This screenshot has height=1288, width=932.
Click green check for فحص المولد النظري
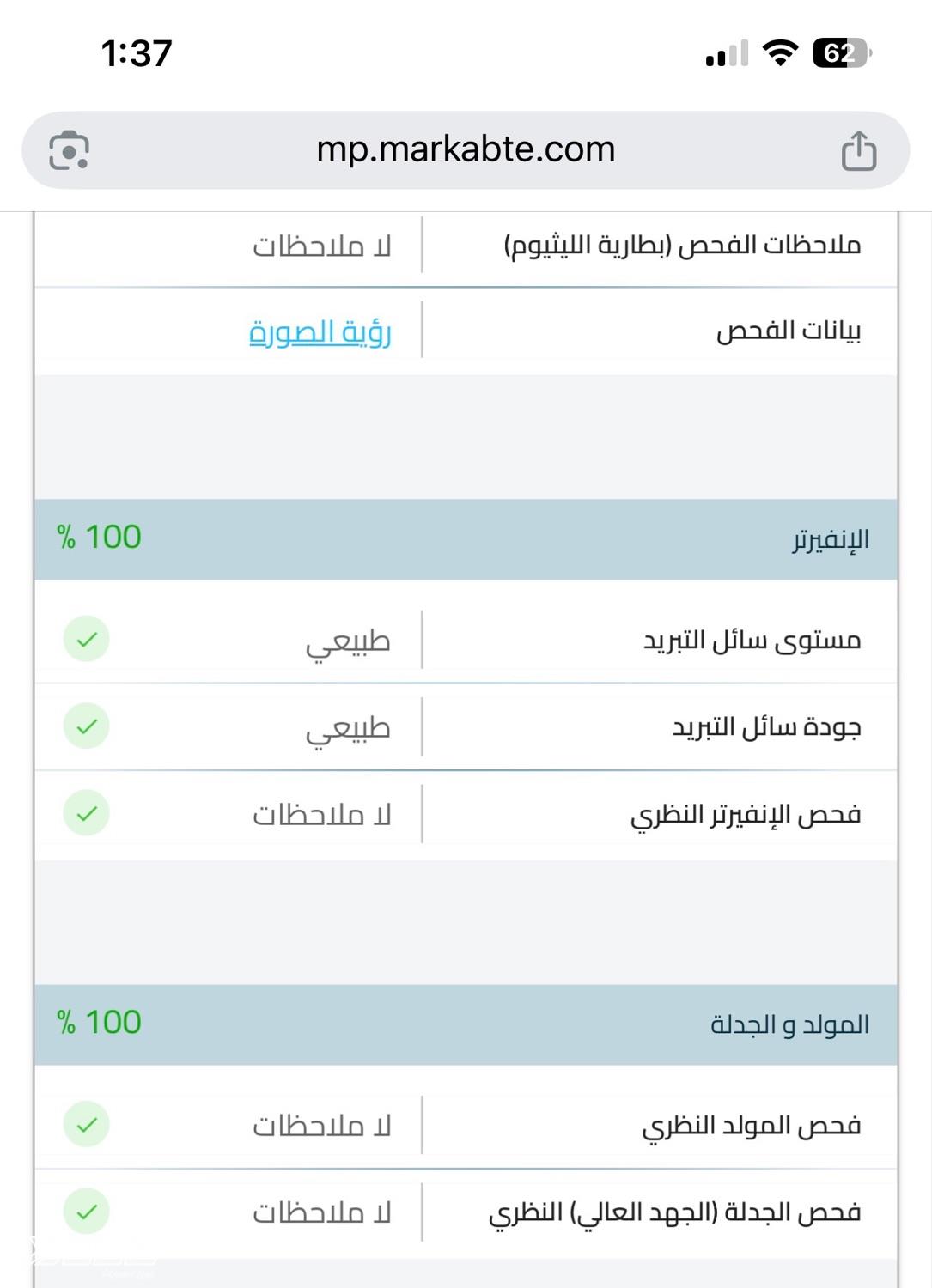tap(86, 1125)
